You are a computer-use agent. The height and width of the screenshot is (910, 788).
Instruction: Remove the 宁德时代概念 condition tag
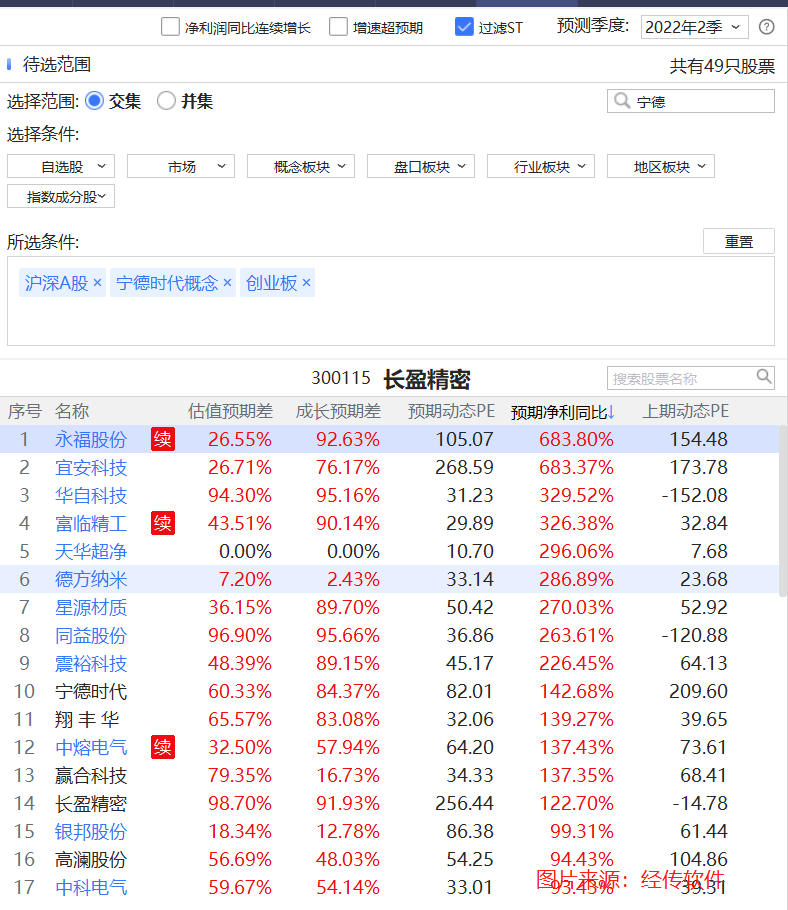click(227, 283)
